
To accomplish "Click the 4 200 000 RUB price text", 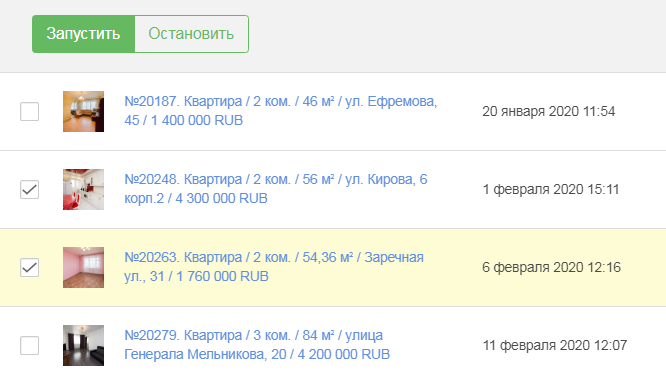I will tap(344, 354).
